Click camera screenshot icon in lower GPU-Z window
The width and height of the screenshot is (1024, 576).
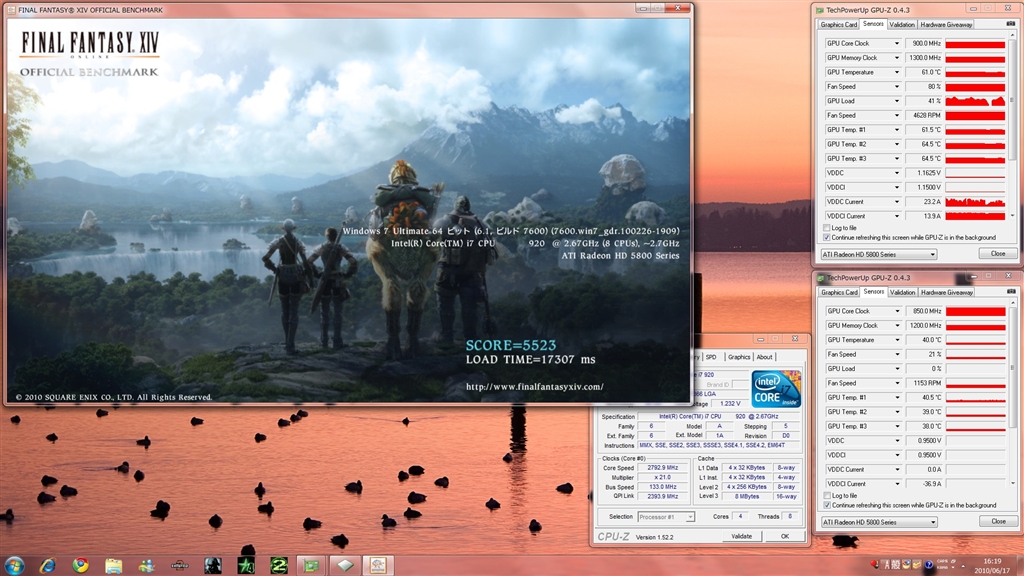(x=1011, y=292)
